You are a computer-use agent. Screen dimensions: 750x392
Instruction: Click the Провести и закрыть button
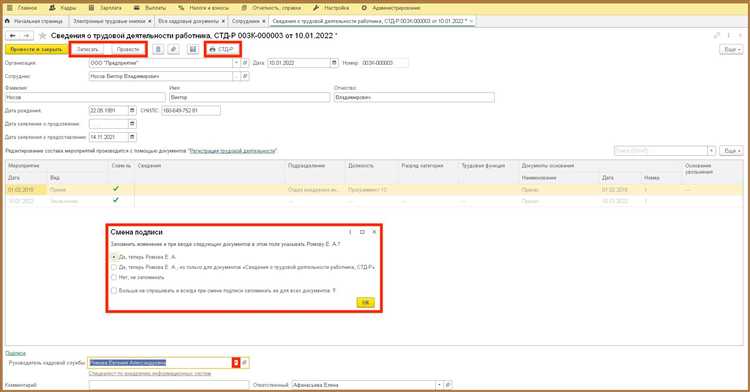[36, 49]
